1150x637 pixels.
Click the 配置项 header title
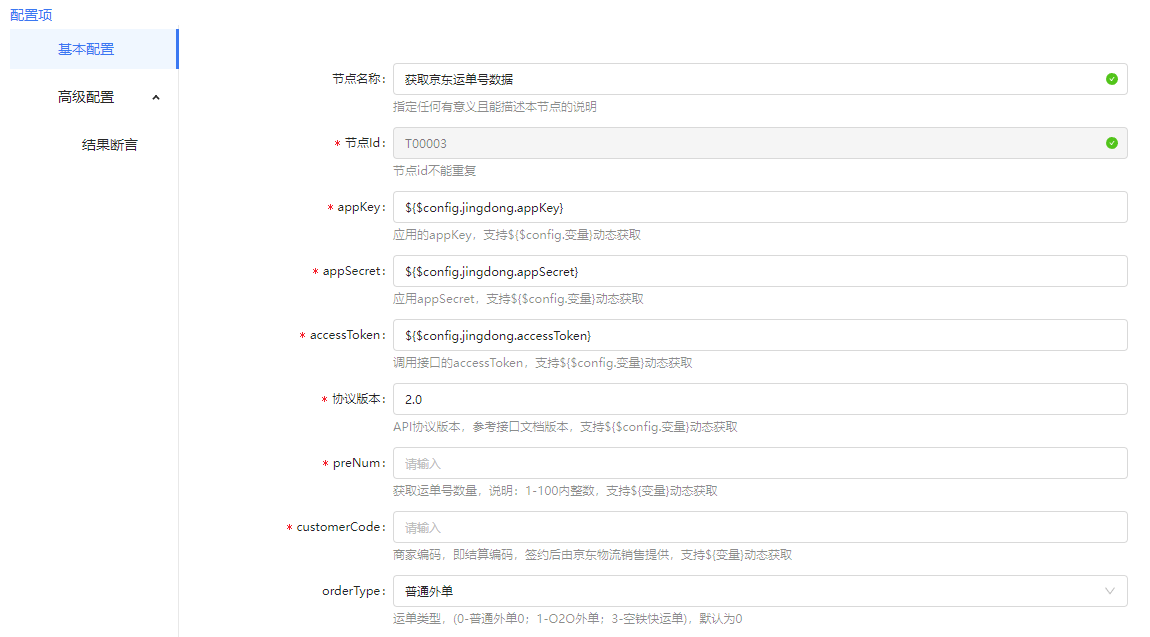[x=31, y=14]
